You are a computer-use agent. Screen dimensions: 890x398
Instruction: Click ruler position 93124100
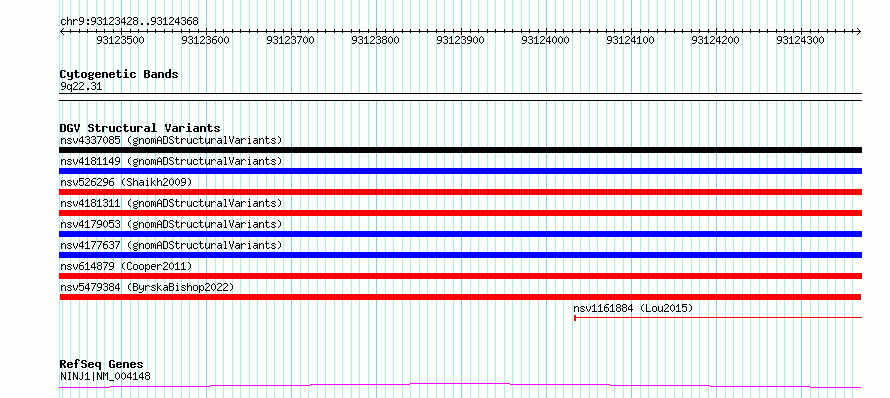631,40
